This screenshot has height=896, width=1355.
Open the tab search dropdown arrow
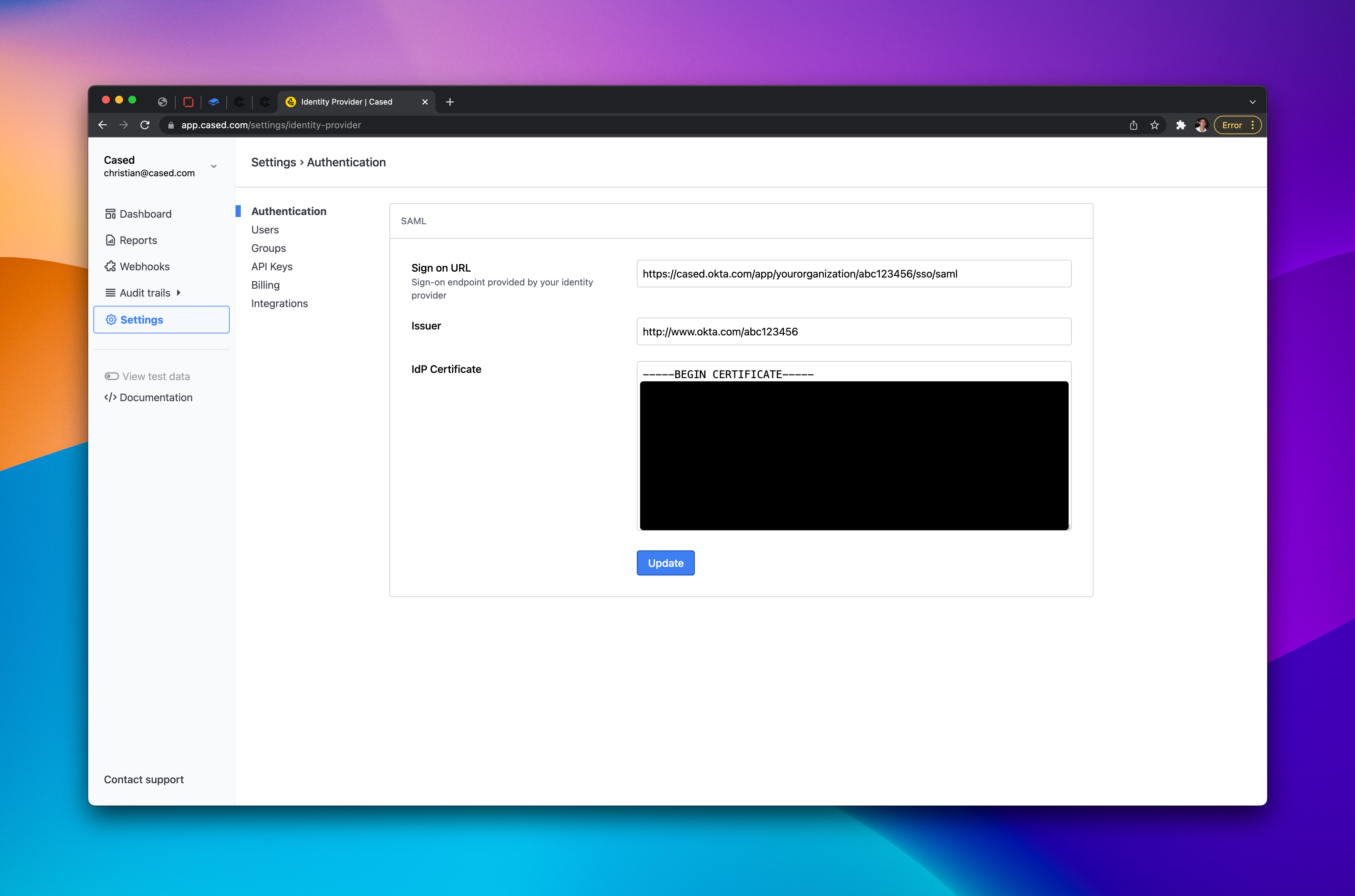pyautogui.click(x=1253, y=102)
